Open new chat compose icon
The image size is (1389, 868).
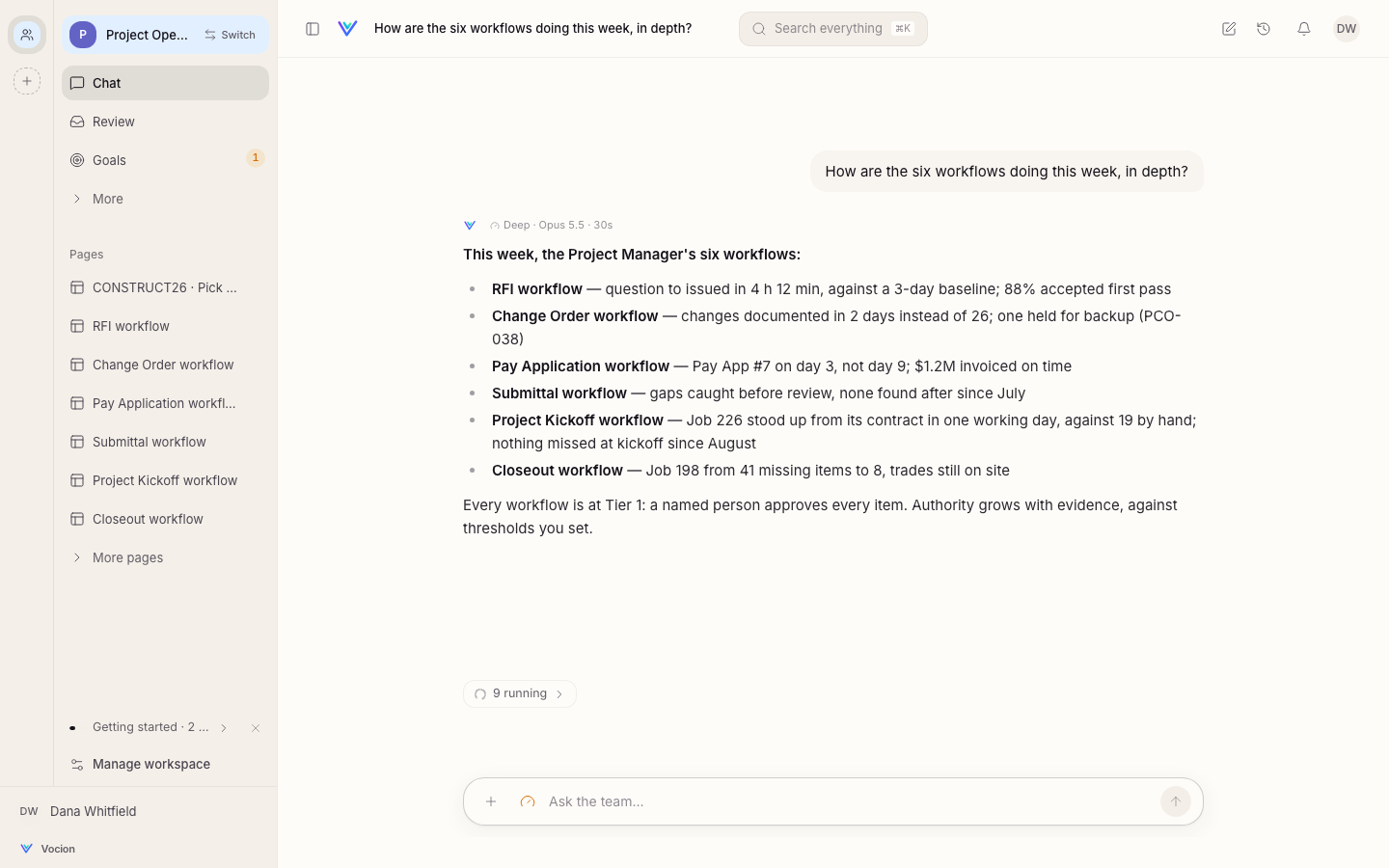[x=1229, y=29]
